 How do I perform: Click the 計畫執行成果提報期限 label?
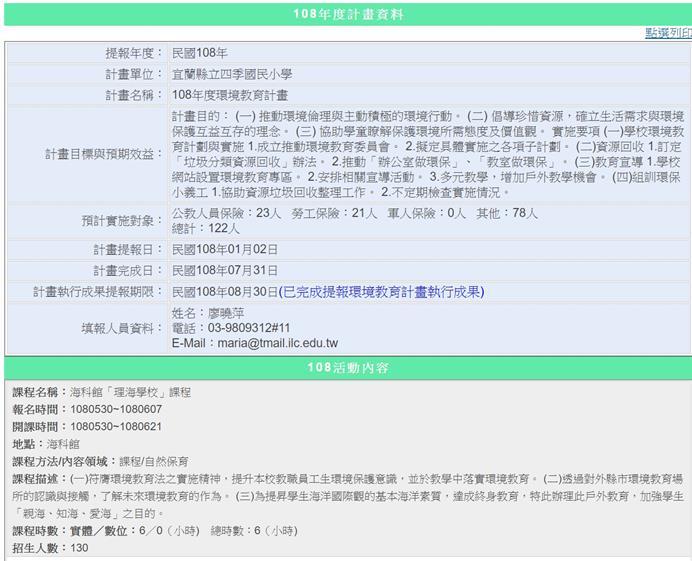tap(98, 292)
